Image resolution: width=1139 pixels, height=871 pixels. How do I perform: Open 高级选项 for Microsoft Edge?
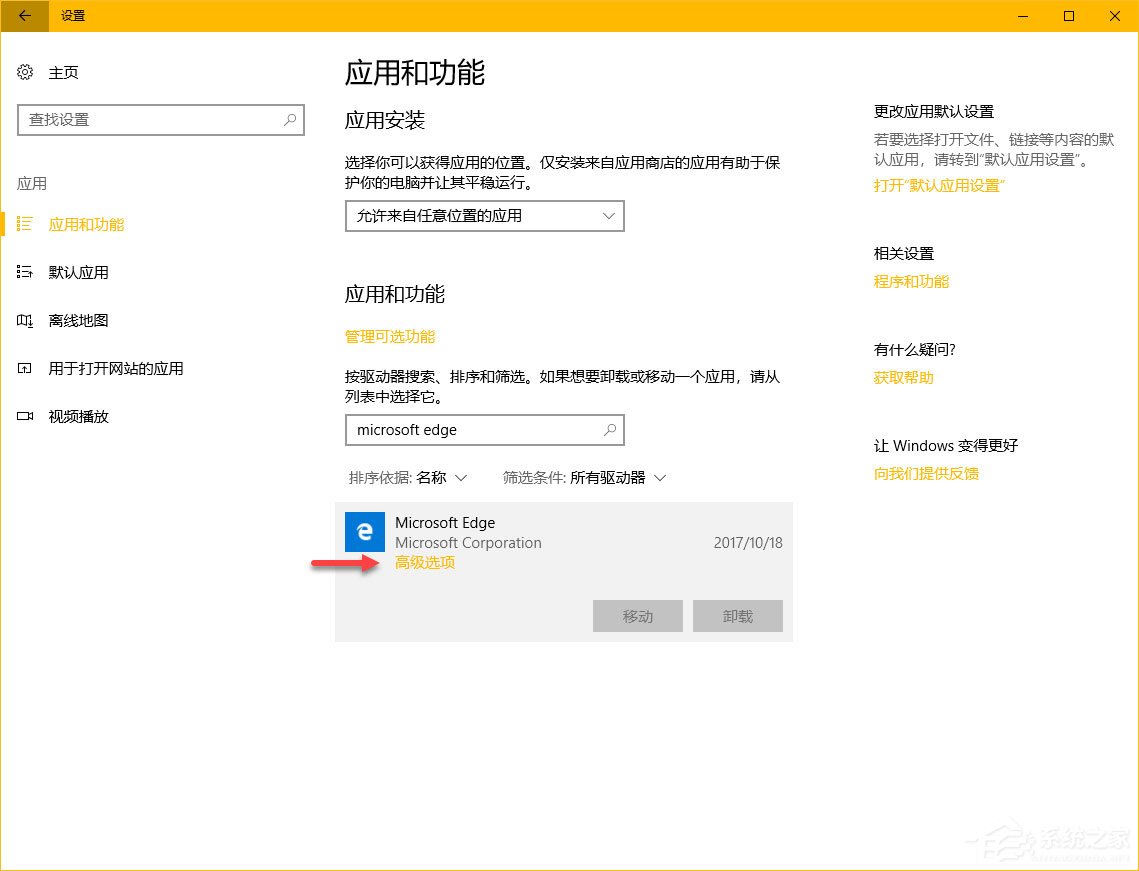424,562
